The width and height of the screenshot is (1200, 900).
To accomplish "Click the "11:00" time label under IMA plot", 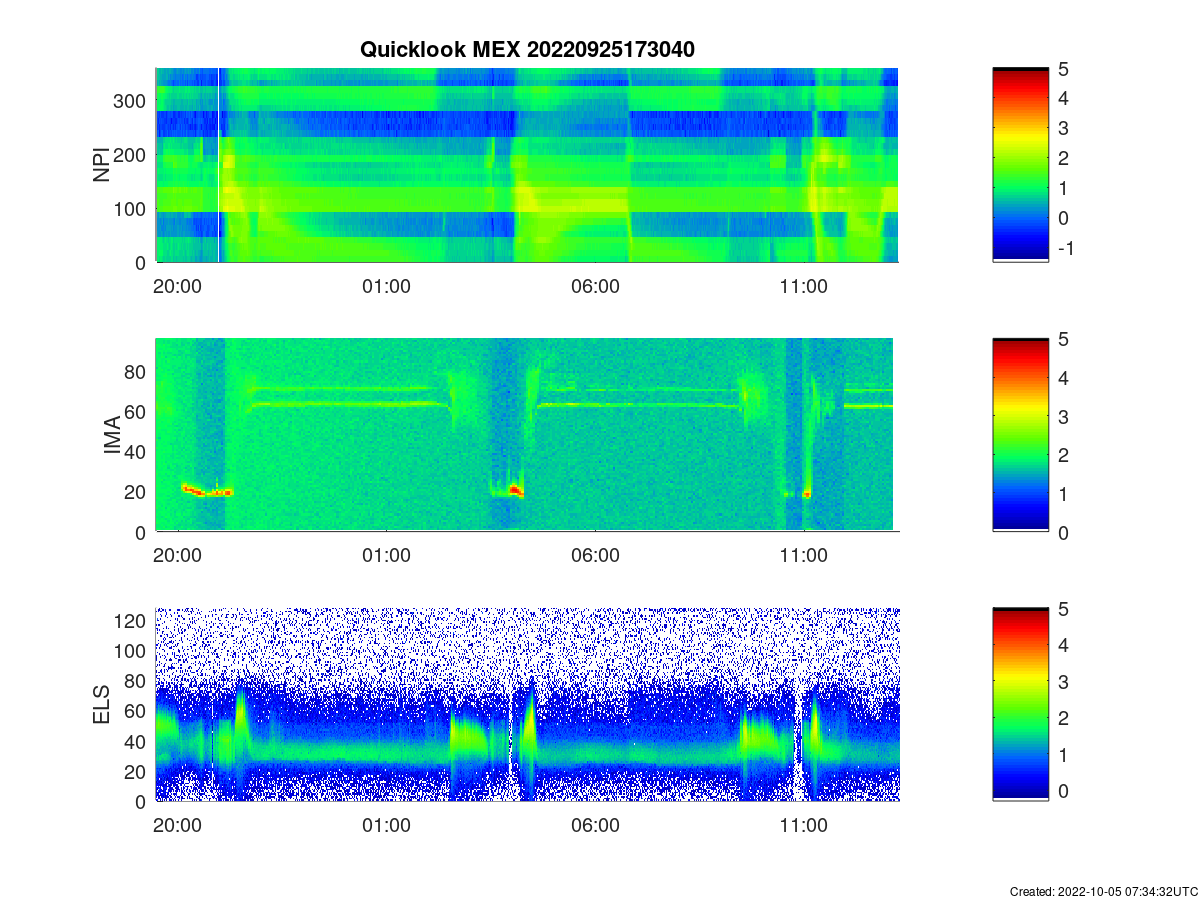I will coord(803,556).
